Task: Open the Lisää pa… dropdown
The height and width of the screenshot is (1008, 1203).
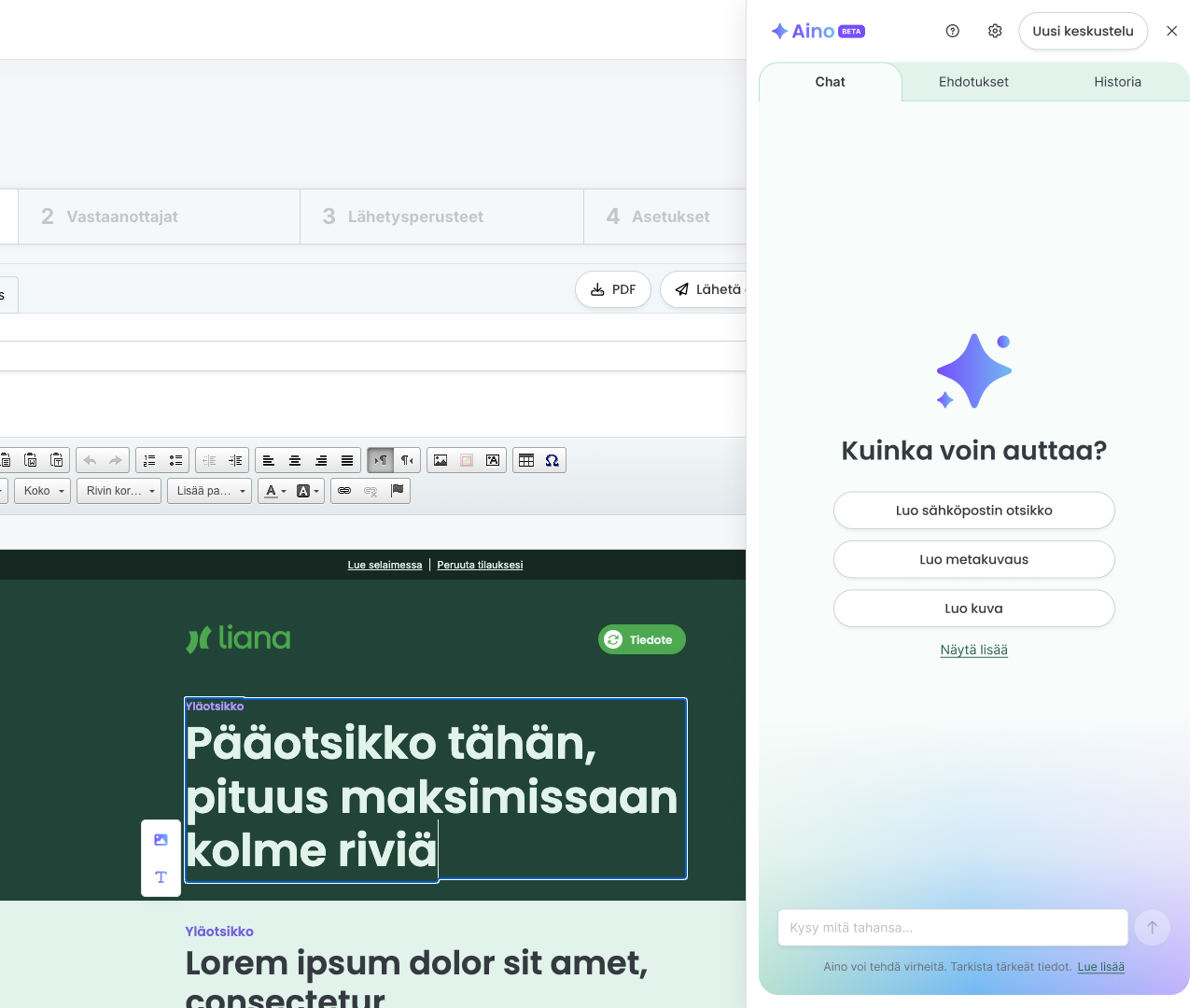Action: tap(210, 491)
